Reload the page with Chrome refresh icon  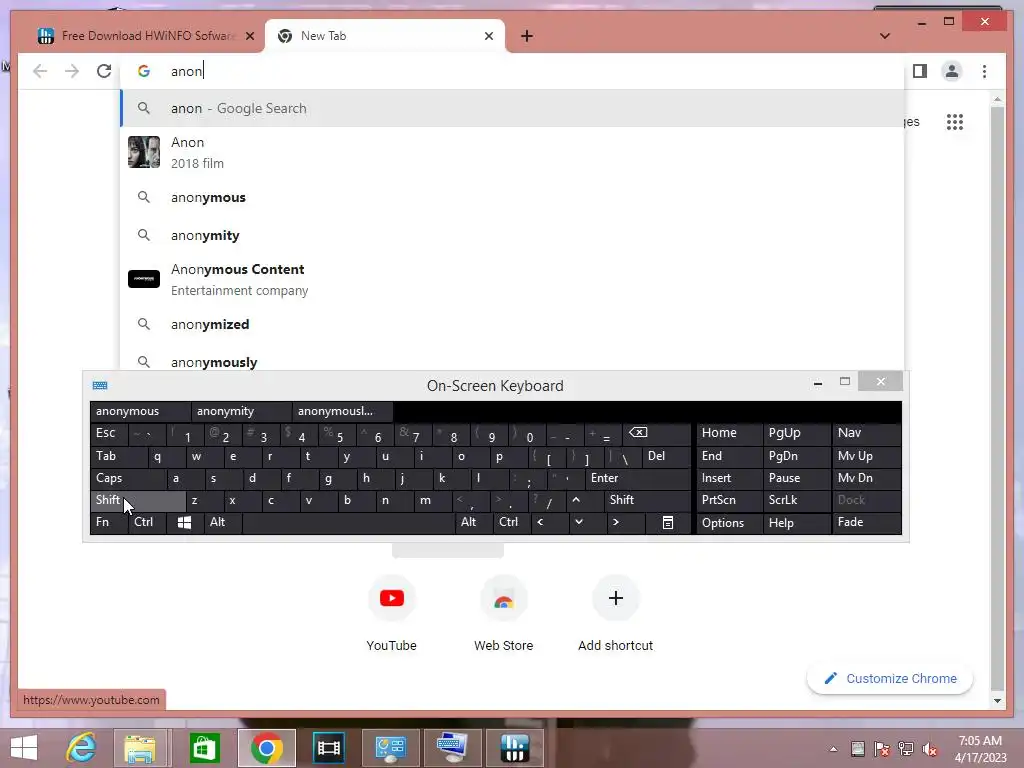click(104, 71)
